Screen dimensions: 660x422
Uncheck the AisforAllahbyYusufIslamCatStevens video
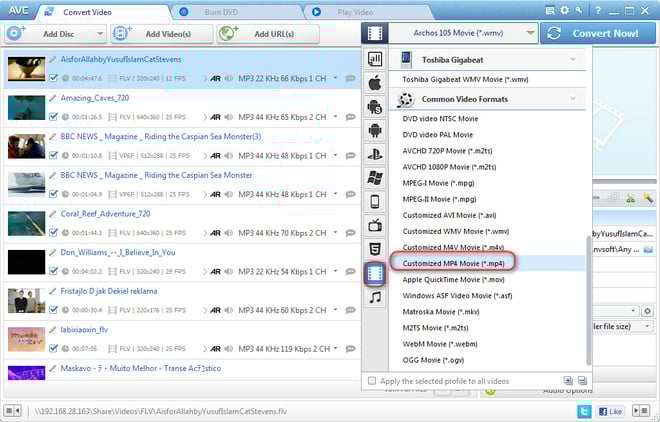(53, 78)
